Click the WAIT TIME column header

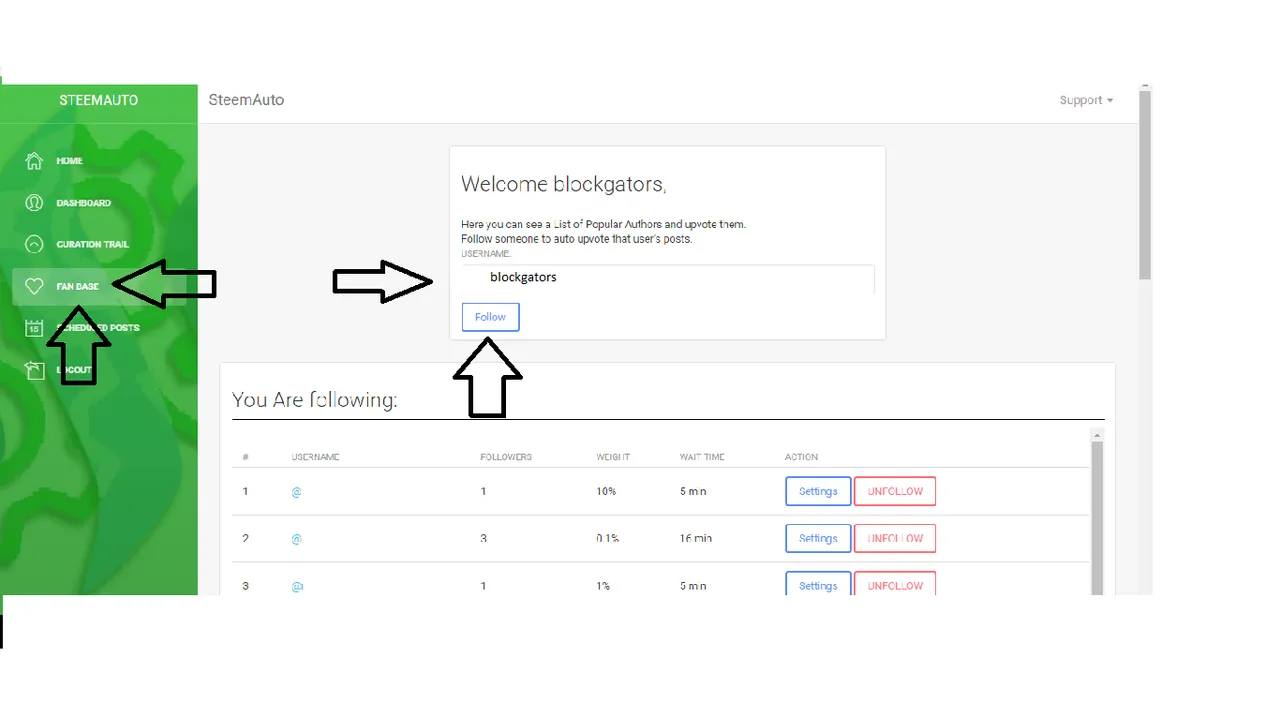702,457
